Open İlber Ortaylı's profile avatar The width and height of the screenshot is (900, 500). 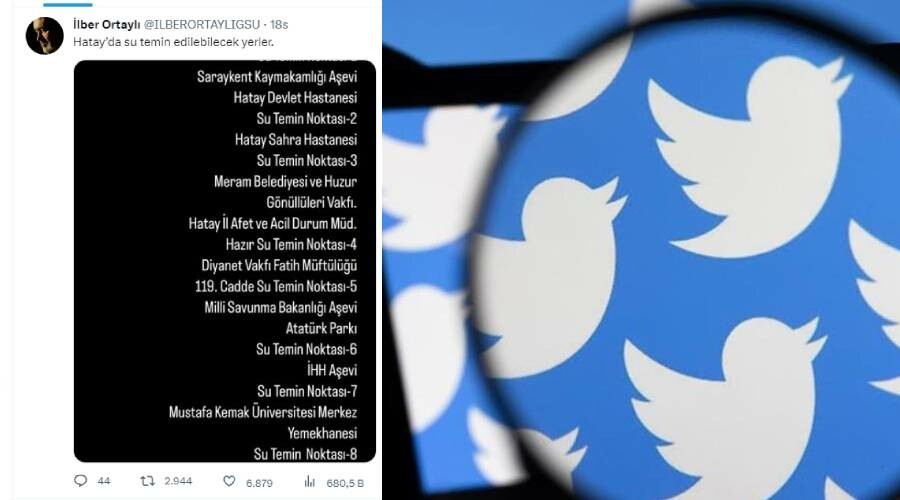point(44,36)
